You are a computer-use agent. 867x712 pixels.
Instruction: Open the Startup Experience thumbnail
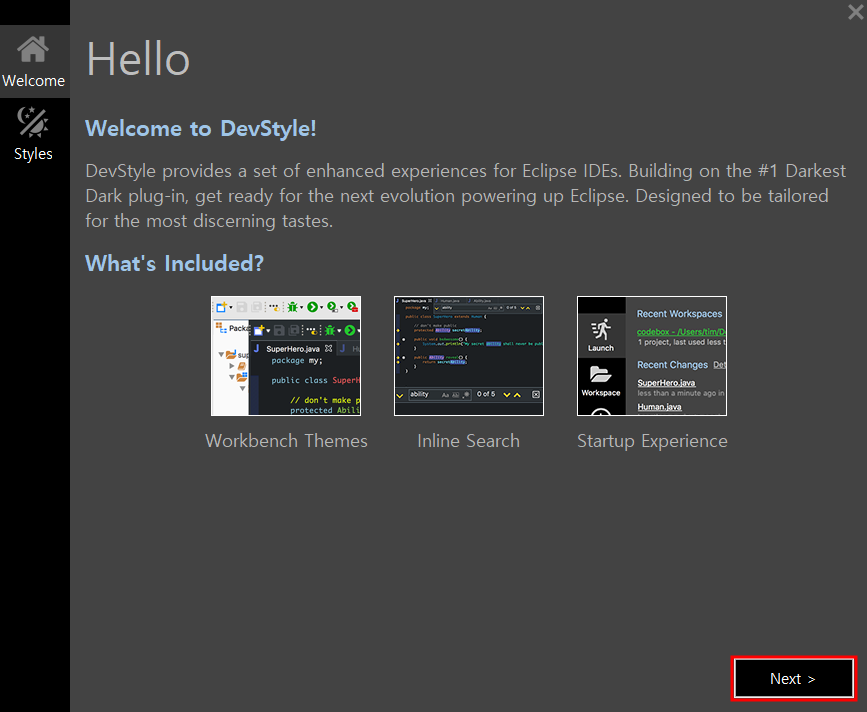coord(652,356)
